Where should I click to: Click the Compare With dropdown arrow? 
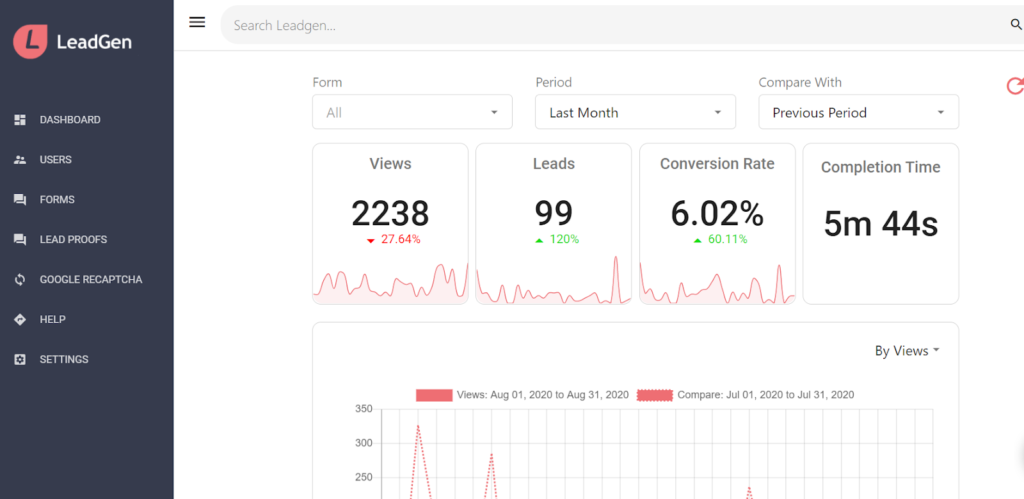click(x=941, y=112)
